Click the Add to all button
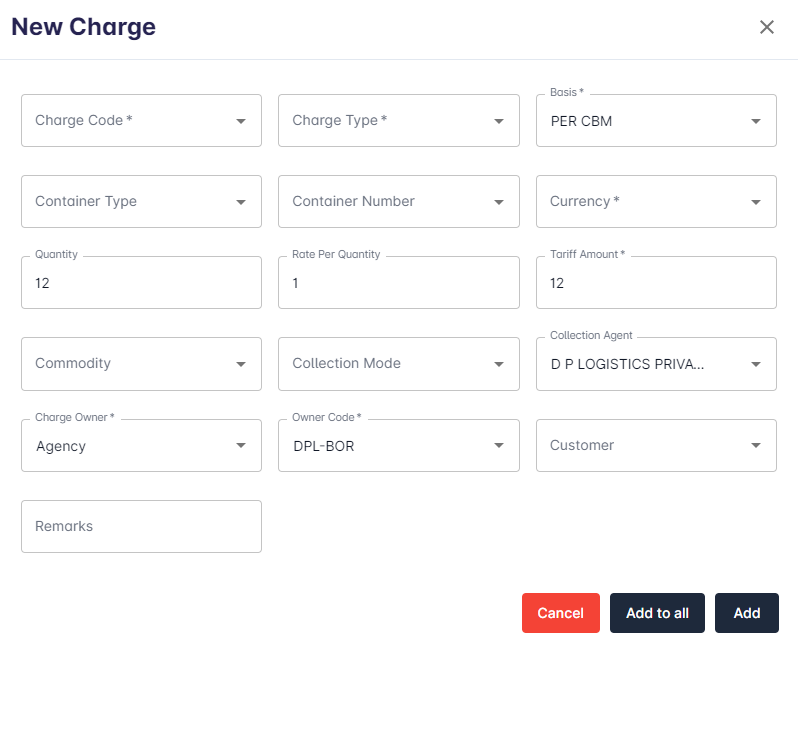Screen dimensions: 798x740 [657, 613]
